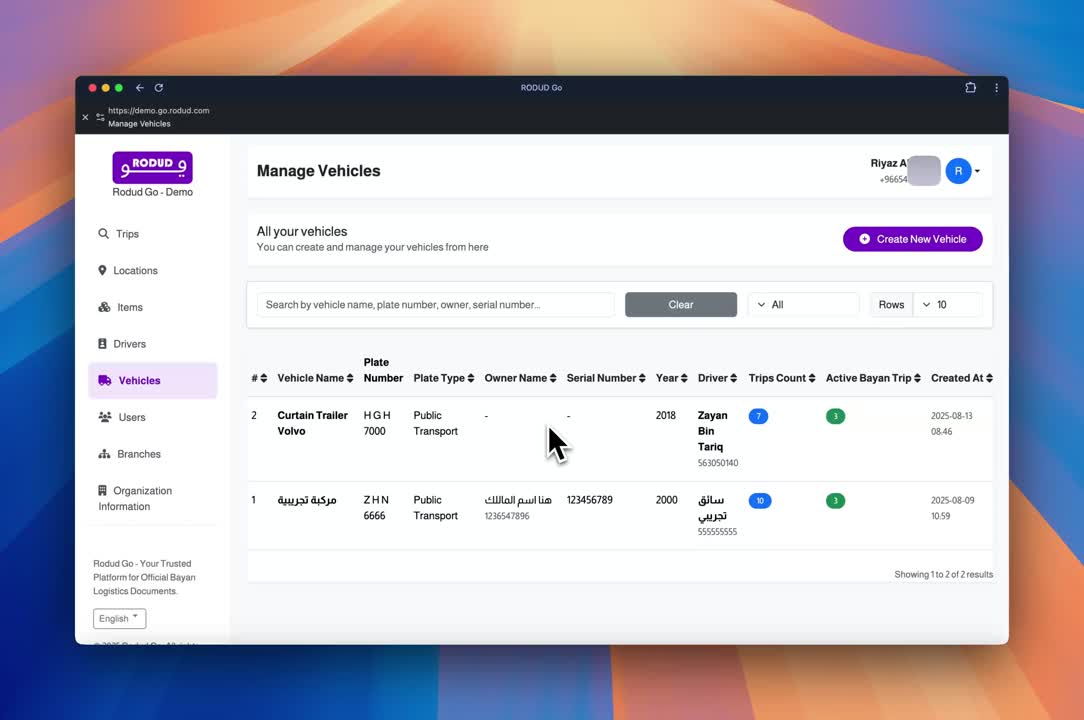The width and height of the screenshot is (1084, 720).
Task: Click driver name Zayan Bin Tariq
Action: (712, 431)
